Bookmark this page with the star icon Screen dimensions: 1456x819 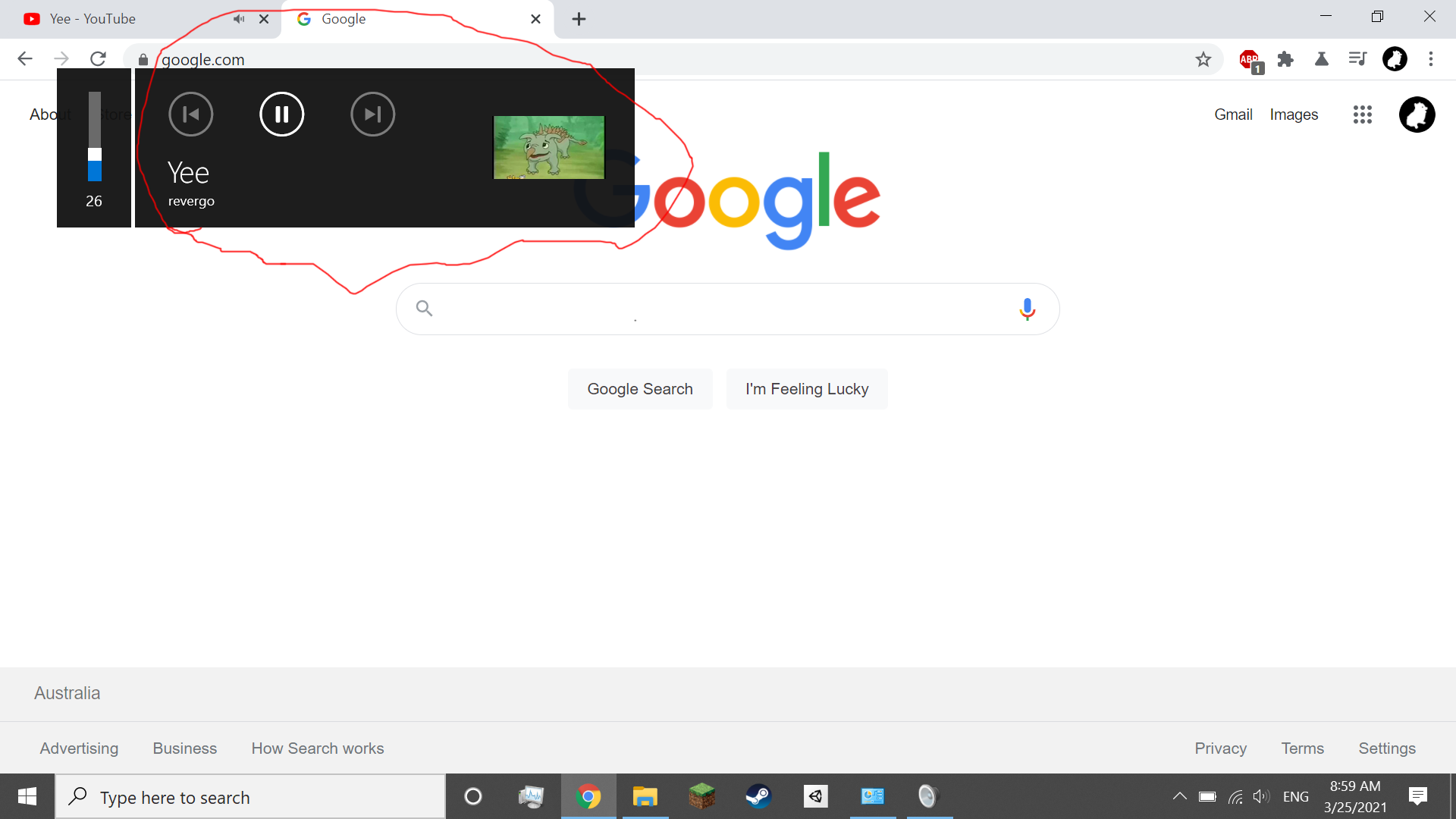tap(1203, 59)
